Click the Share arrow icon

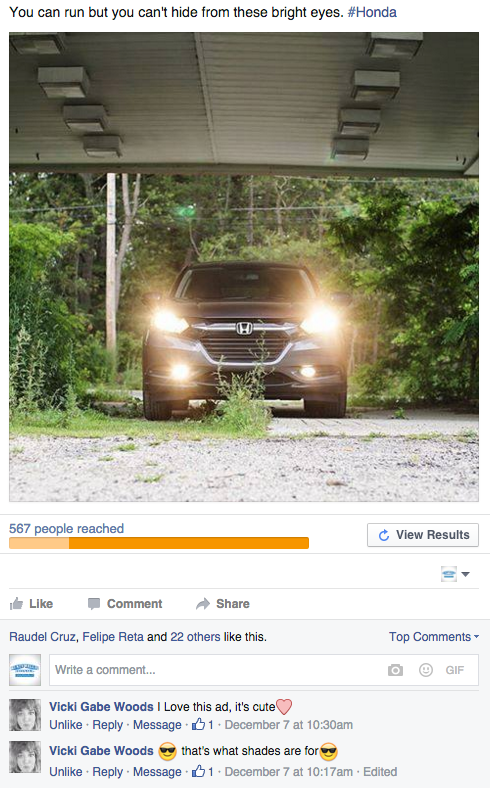(x=203, y=604)
